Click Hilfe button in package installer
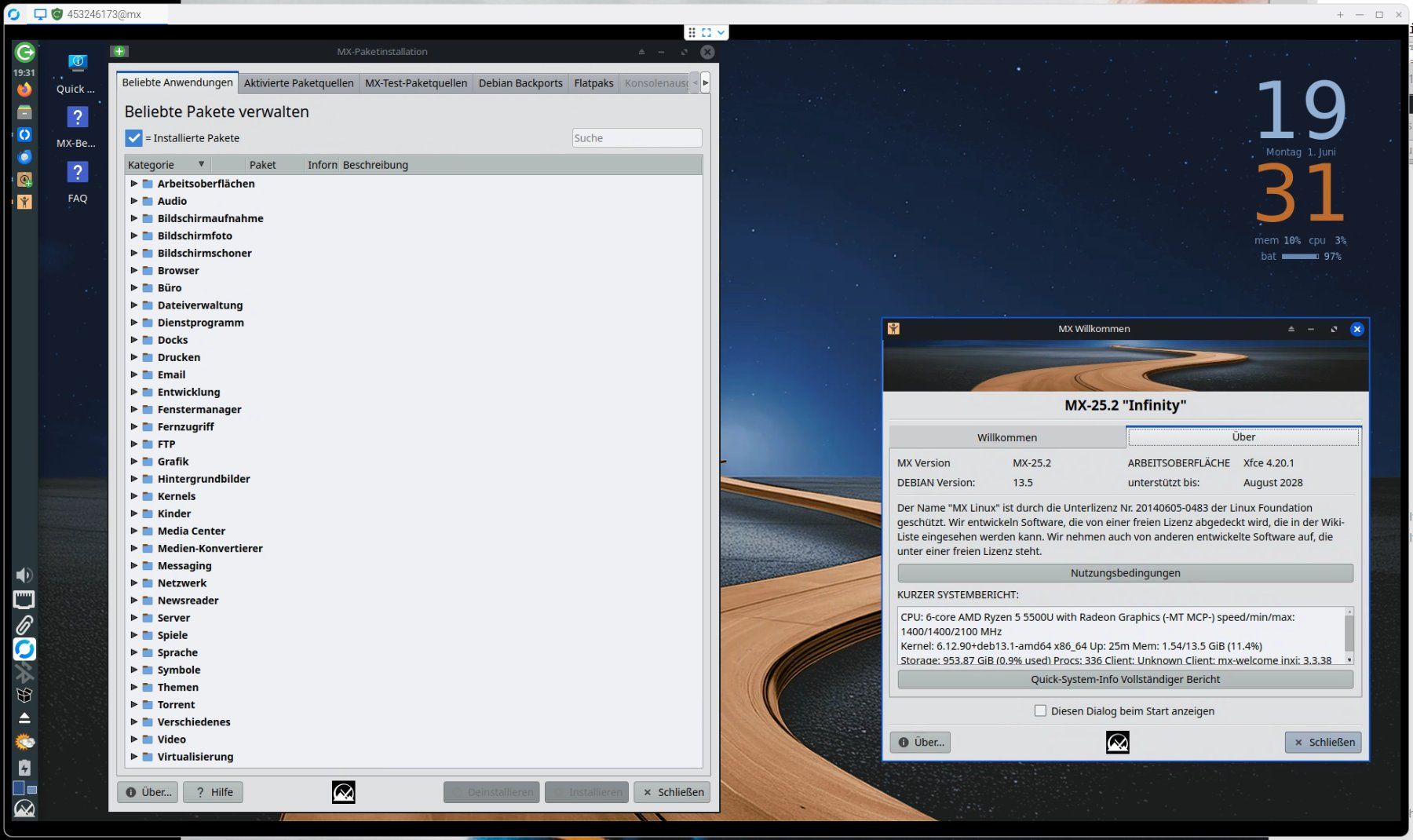Viewport: 1413px width, 840px height. click(213, 792)
